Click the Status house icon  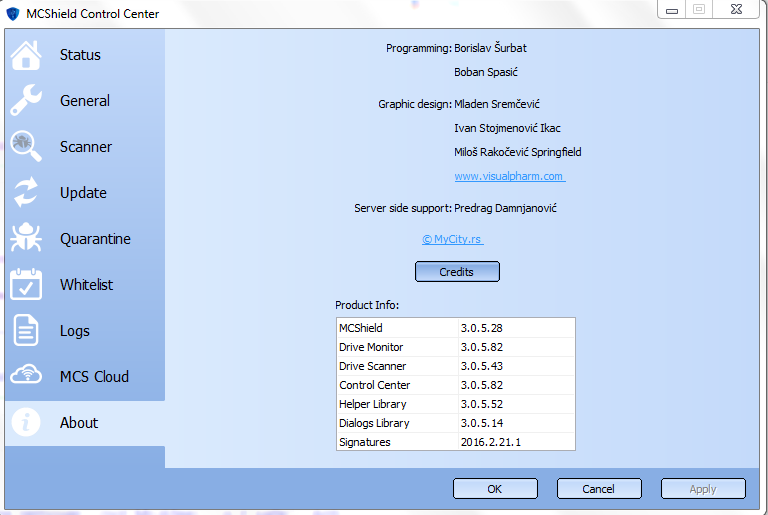point(26,55)
